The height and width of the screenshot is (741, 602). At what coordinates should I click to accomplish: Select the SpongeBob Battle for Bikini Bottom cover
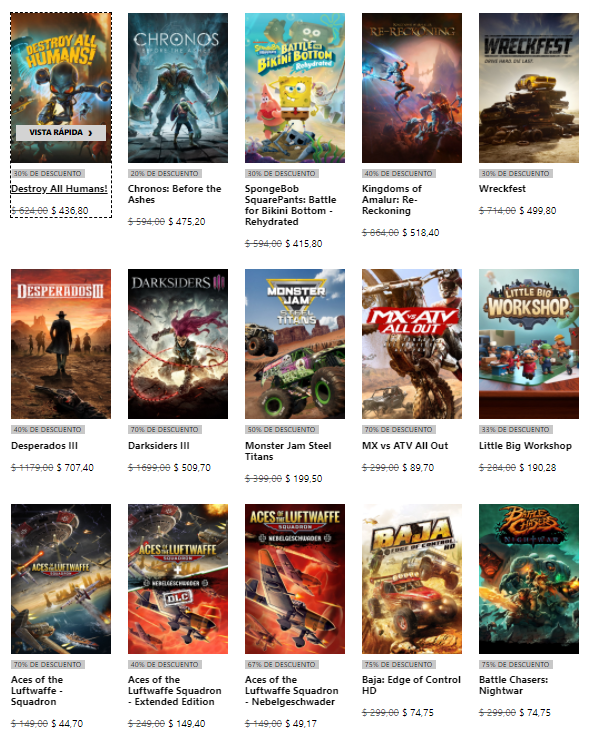(295, 88)
